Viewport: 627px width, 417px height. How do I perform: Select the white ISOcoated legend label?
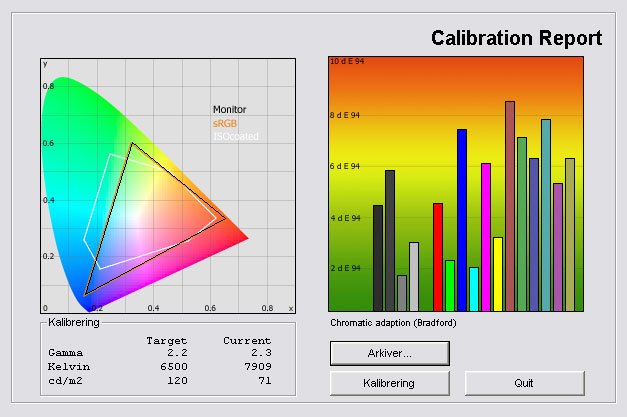(234, 136)
